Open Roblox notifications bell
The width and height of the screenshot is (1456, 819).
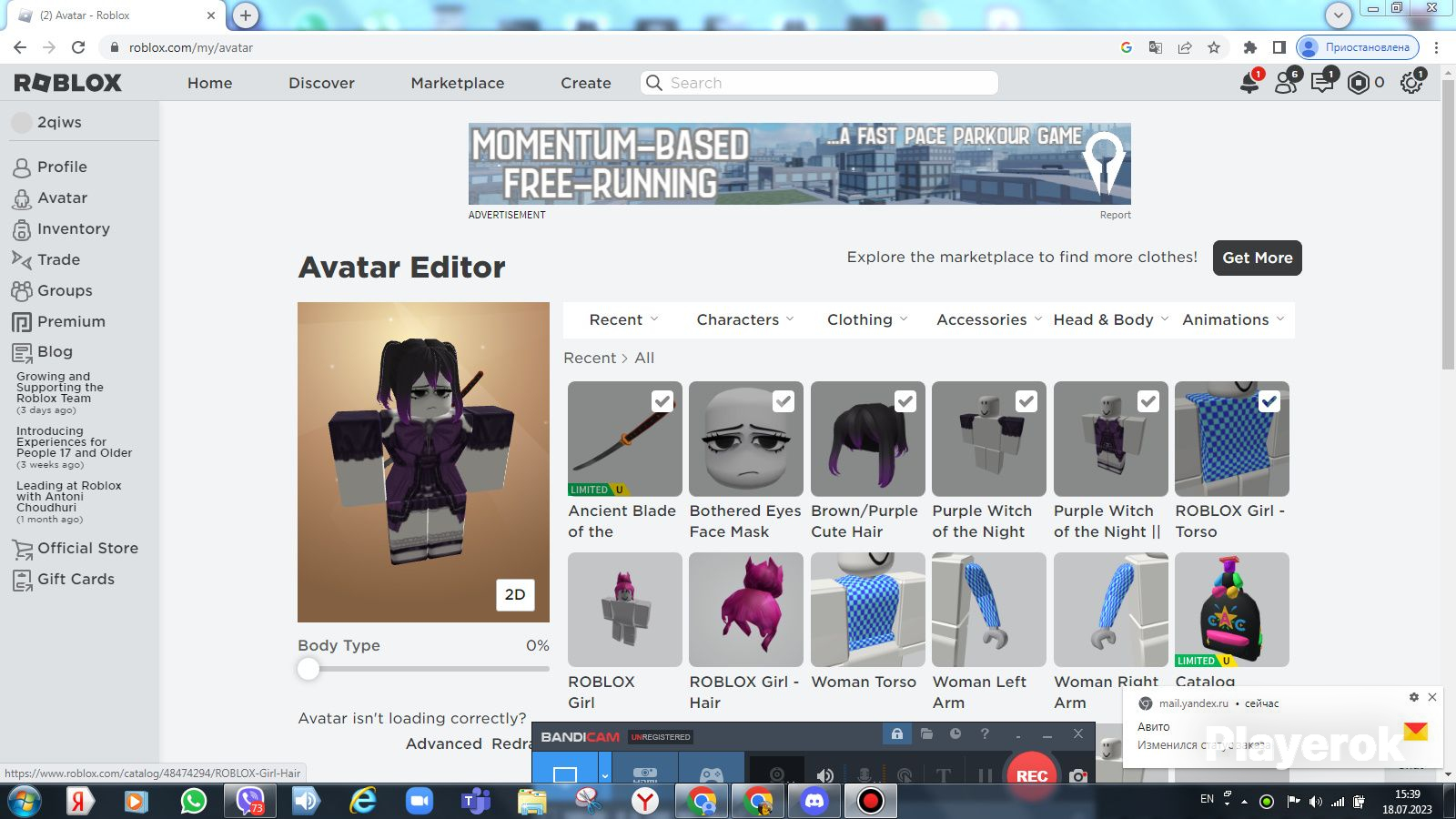pos(1249,83)
